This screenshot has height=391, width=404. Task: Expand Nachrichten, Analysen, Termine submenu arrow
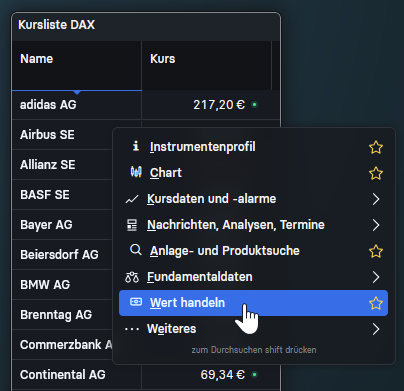(x=376, y=225)
